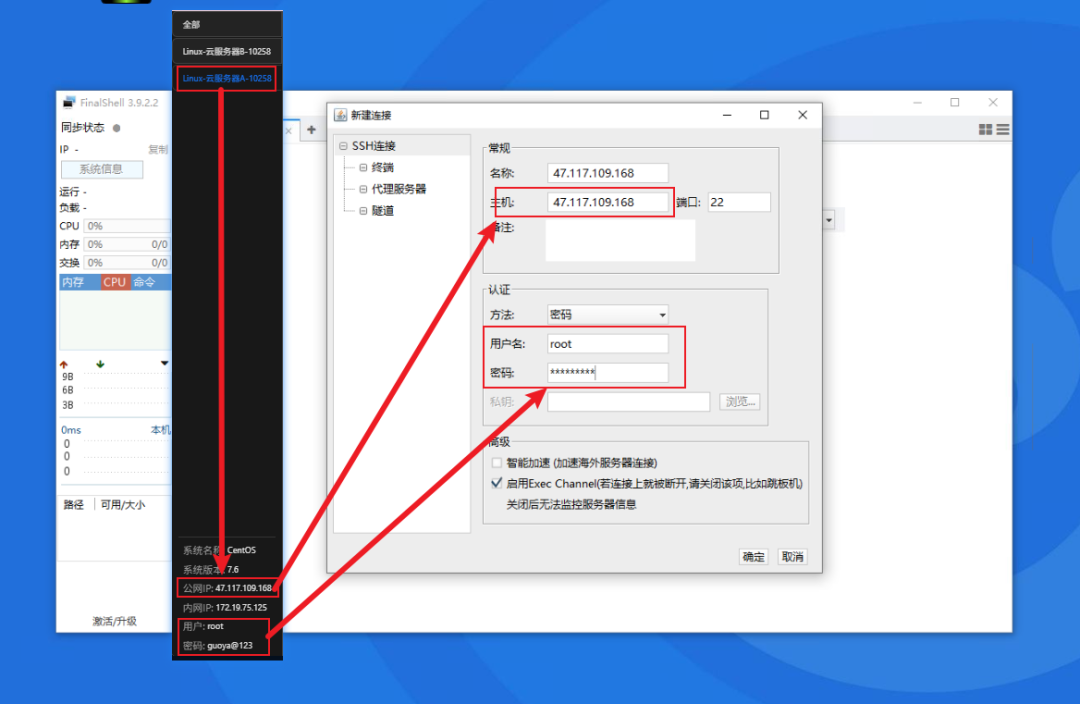Click the 可用/大小 column header
1080x704 pixels.
(123, 504)
